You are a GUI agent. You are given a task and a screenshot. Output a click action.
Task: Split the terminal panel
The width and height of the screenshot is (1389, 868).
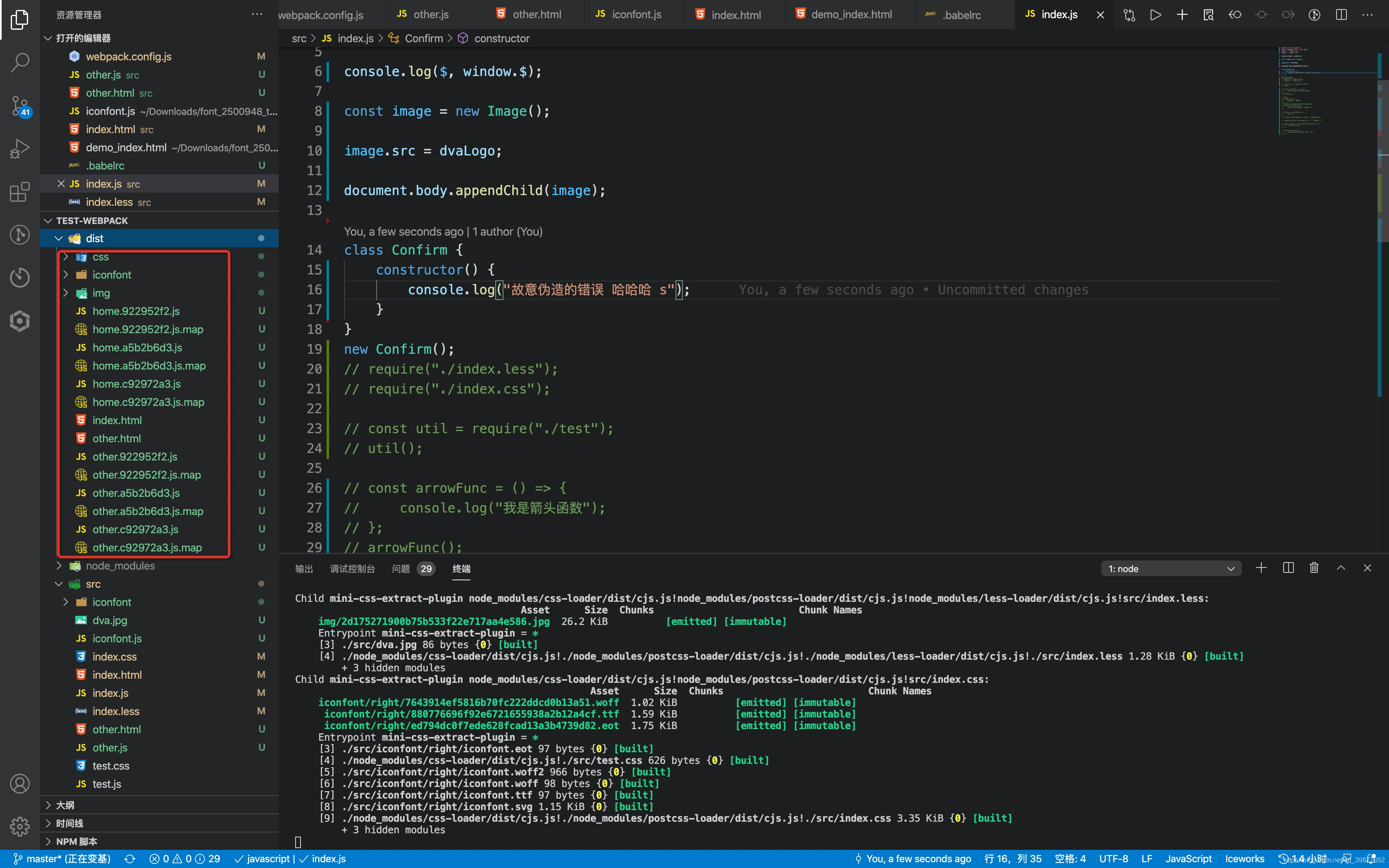(x=1288, y=568)
